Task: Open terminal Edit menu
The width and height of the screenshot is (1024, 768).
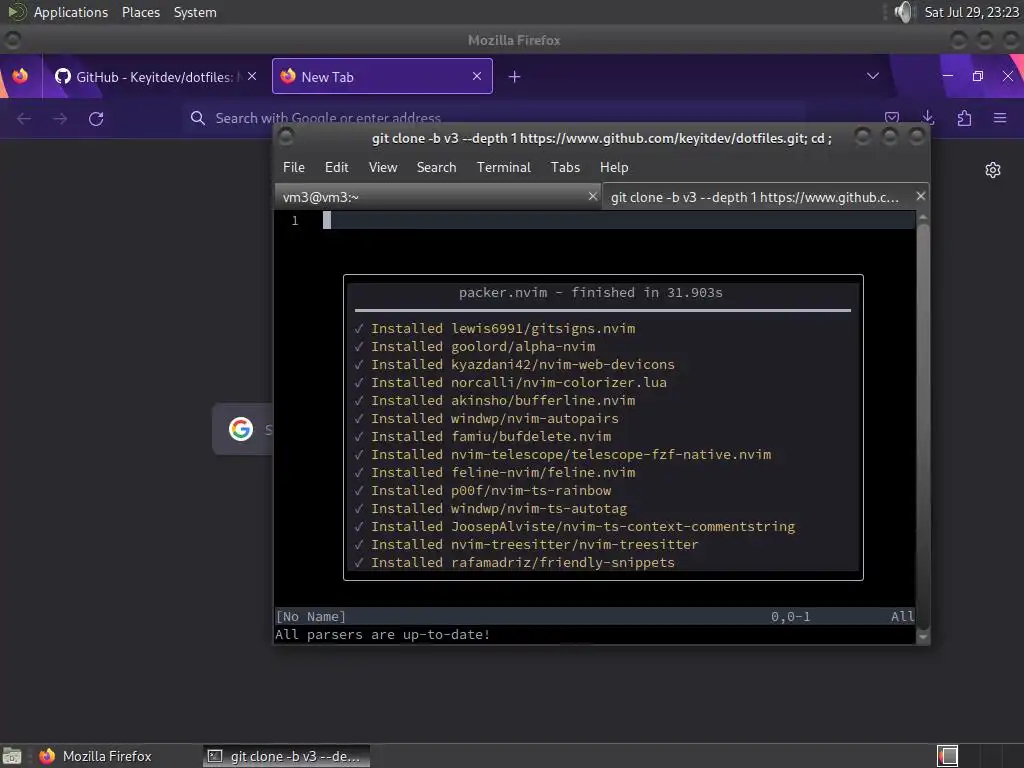Action: [x=336, y=167]
